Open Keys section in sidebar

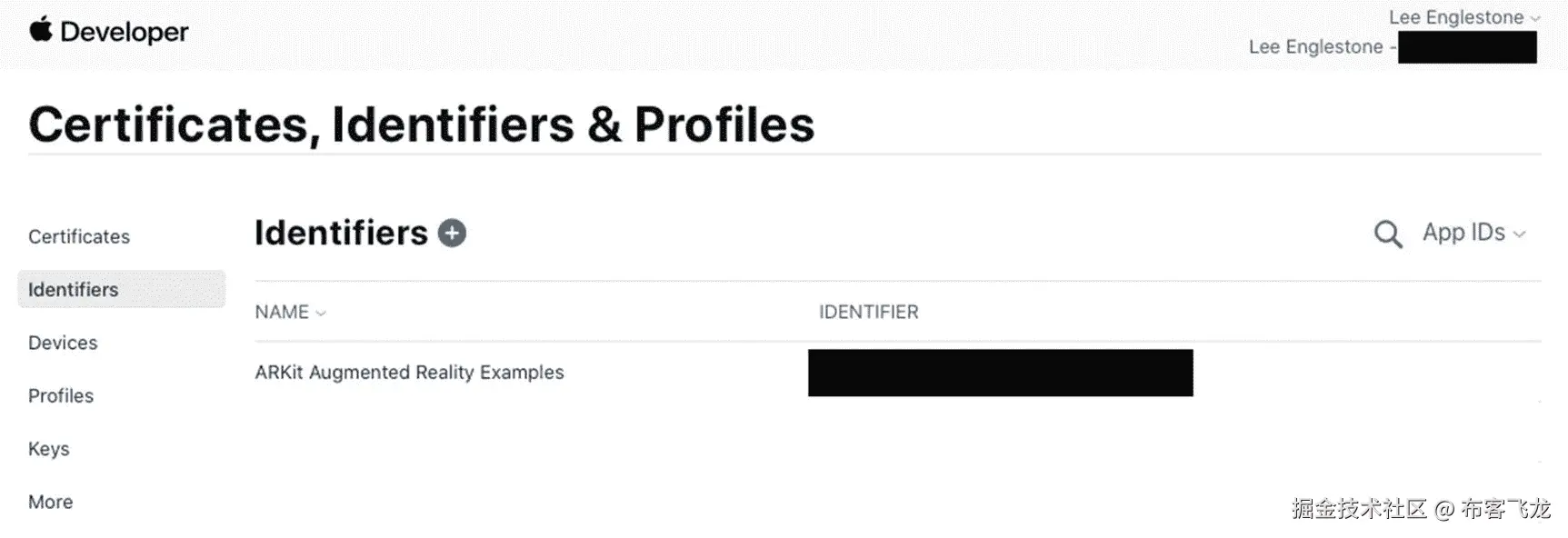pos(49,449)
